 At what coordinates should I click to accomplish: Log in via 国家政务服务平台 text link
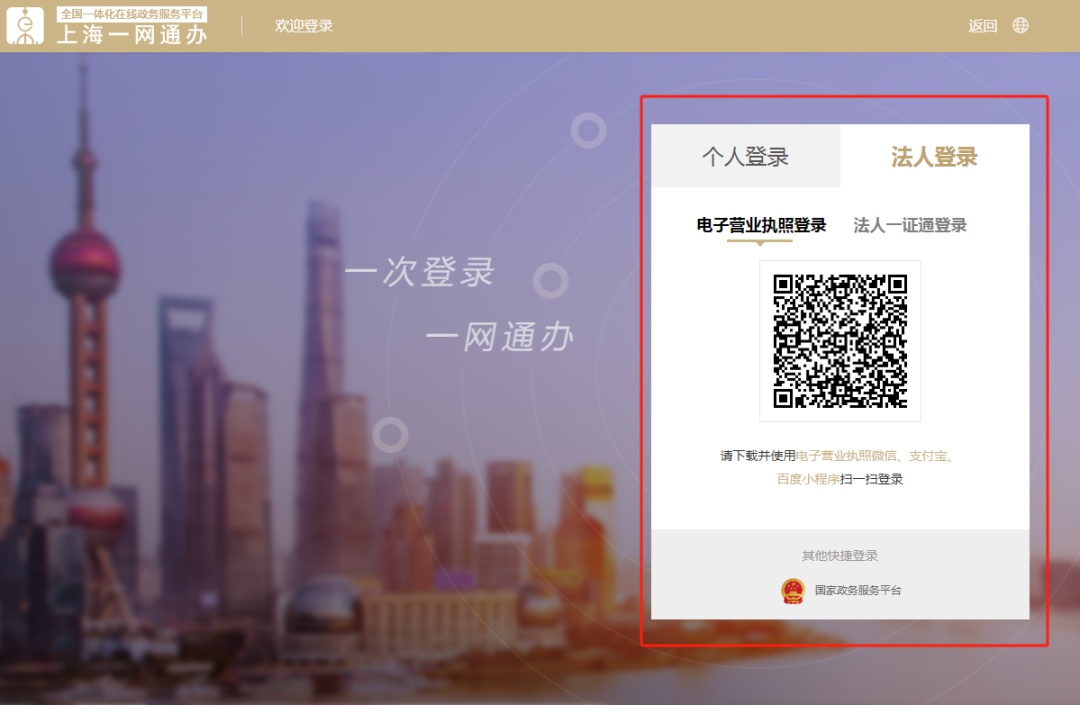pyautogui.click(x=857, y=591)
